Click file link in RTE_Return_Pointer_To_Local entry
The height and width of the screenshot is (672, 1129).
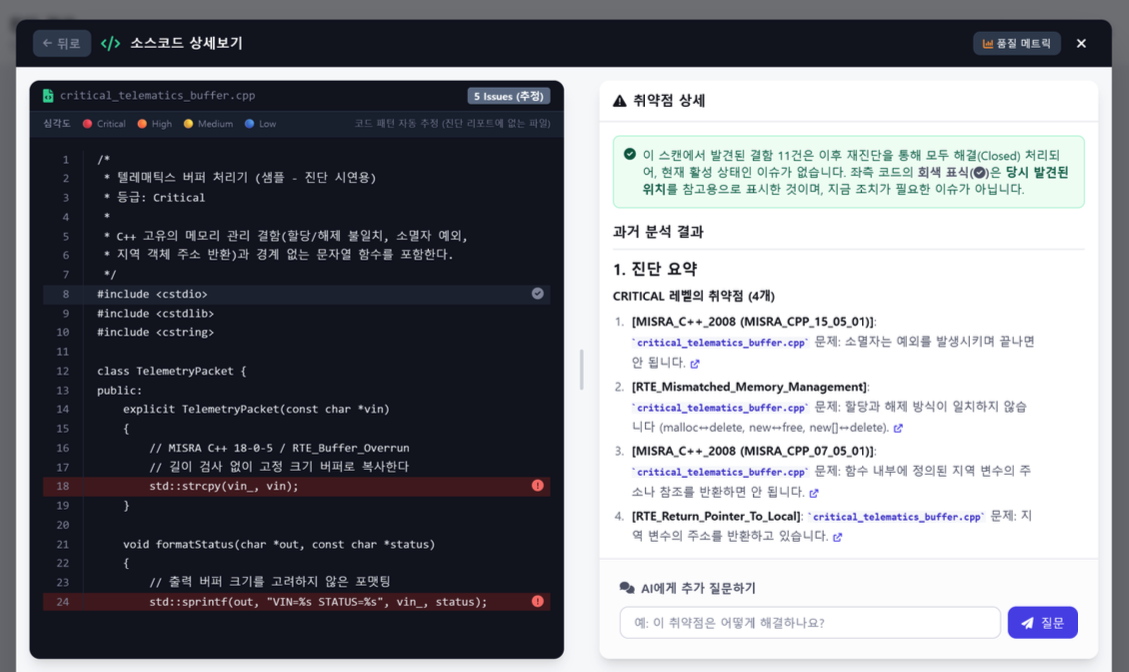896,516
